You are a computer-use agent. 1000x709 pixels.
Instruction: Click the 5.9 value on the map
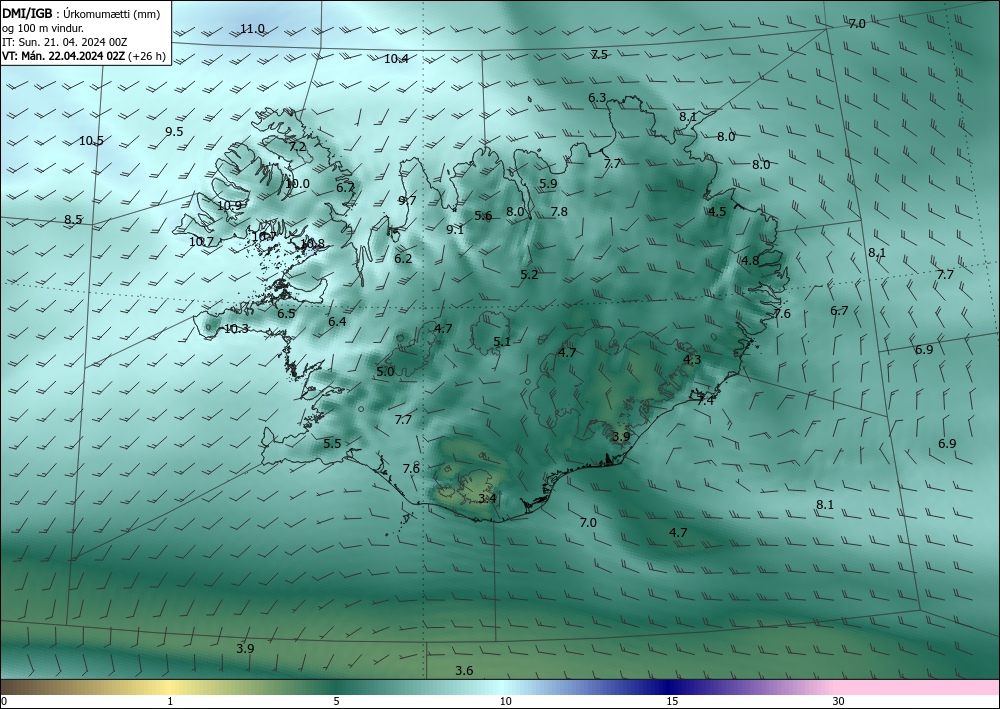[548, 184]
